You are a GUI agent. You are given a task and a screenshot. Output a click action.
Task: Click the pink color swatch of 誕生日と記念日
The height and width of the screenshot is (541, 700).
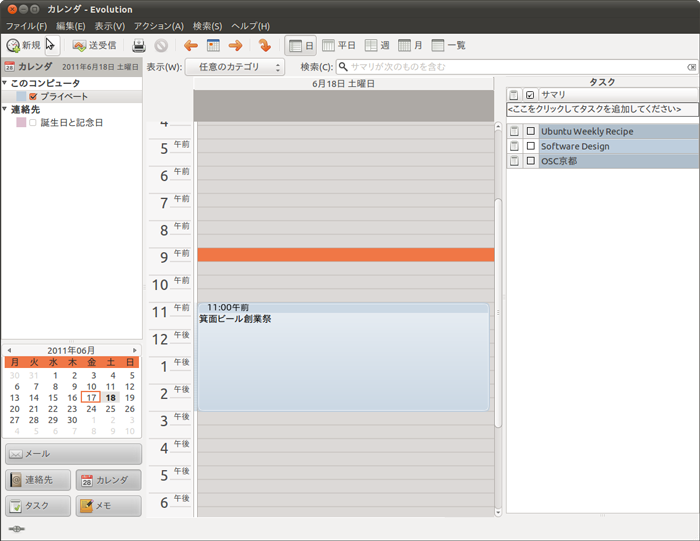click(21, 122)
